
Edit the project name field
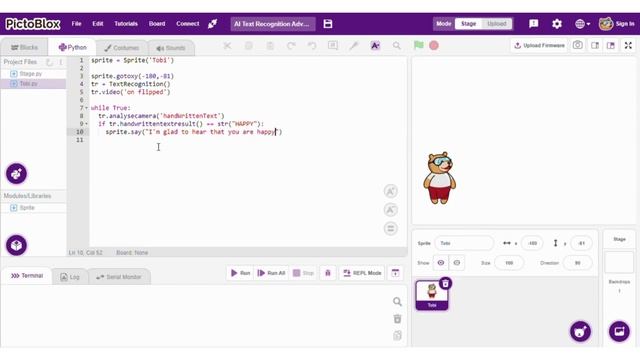point(273,24)
